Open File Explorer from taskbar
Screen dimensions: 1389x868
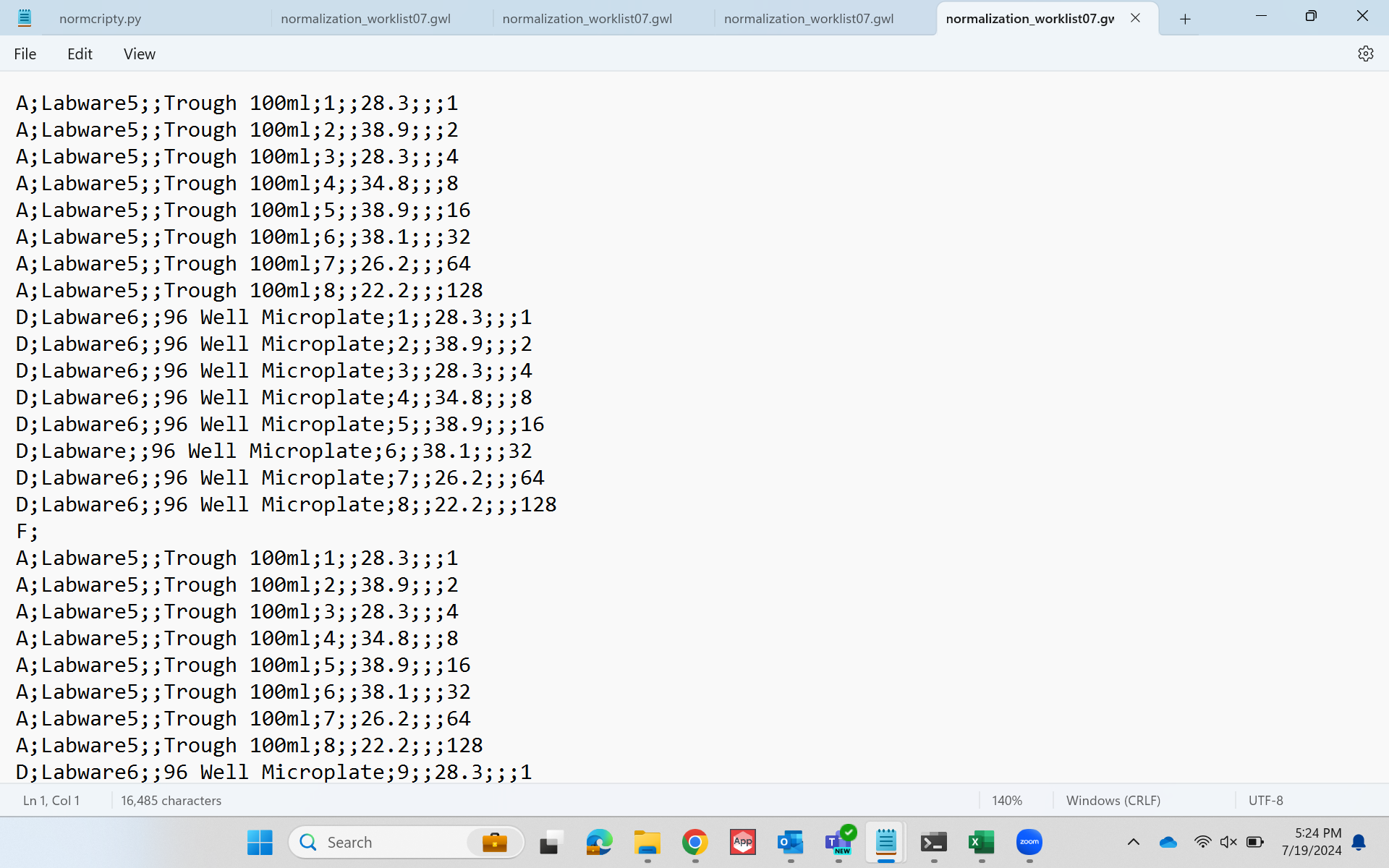point(647,842)
